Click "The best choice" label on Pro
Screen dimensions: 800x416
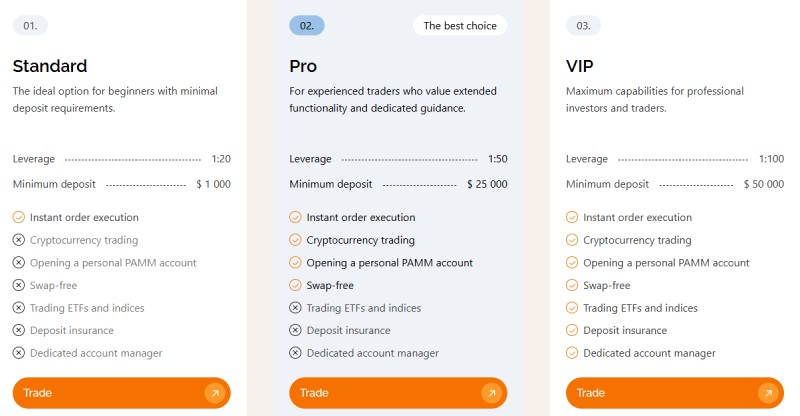tap(460, 26)
